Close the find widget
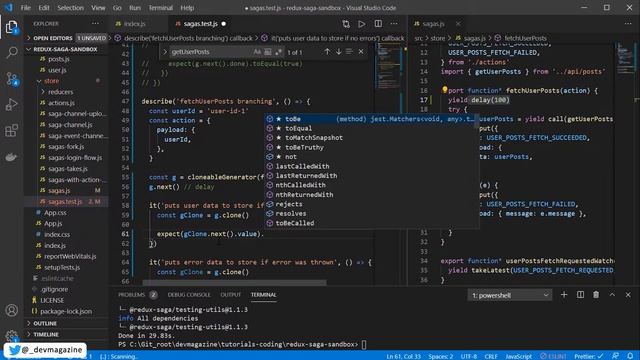The height and width of the screenshot is (360, 640). point(361,52)
